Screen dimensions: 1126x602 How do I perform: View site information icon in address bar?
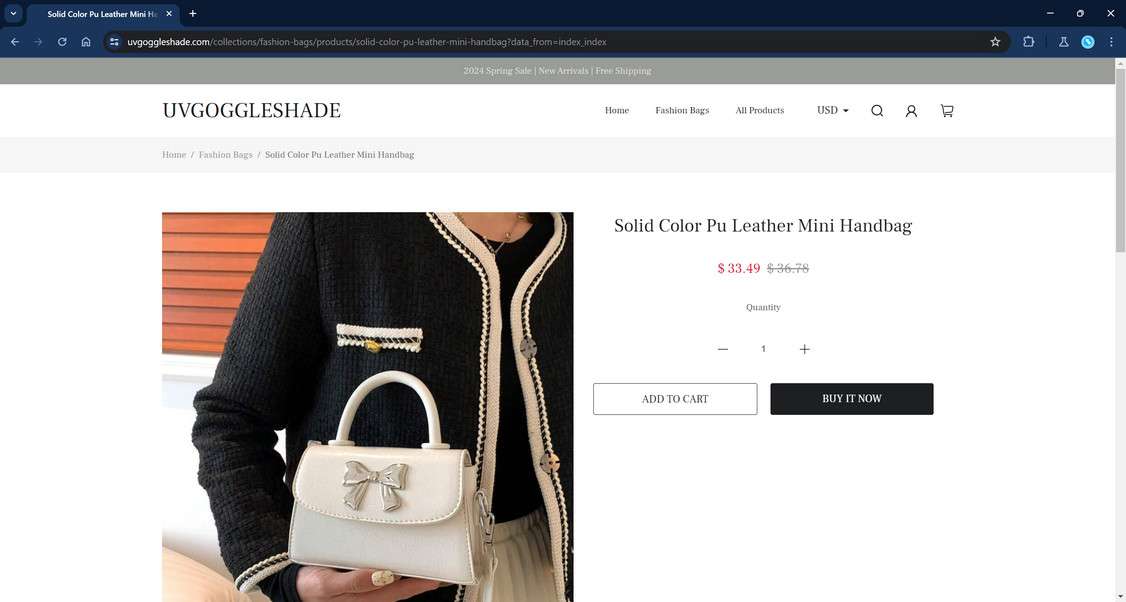click(114, 42)
